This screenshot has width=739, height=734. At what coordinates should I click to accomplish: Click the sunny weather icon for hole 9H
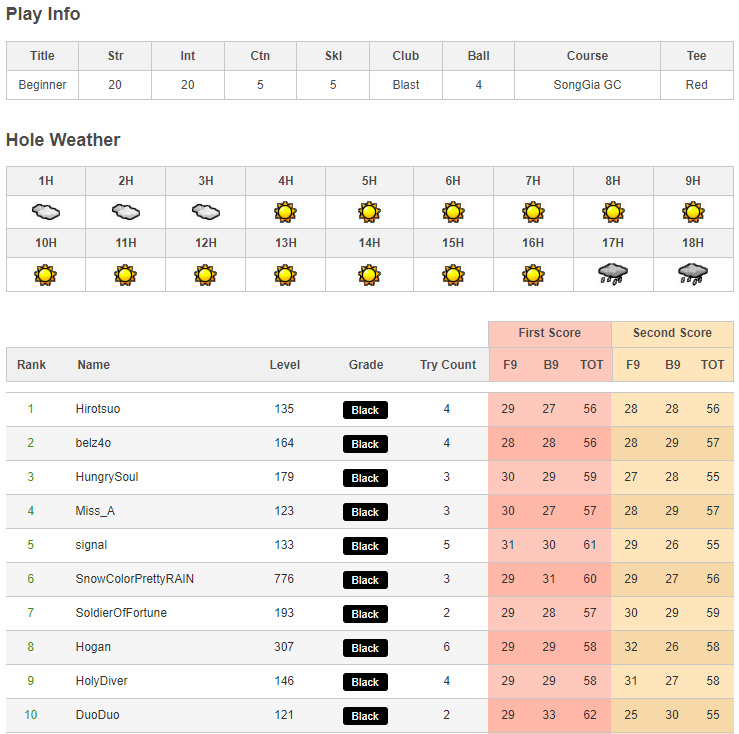(693, 212)
